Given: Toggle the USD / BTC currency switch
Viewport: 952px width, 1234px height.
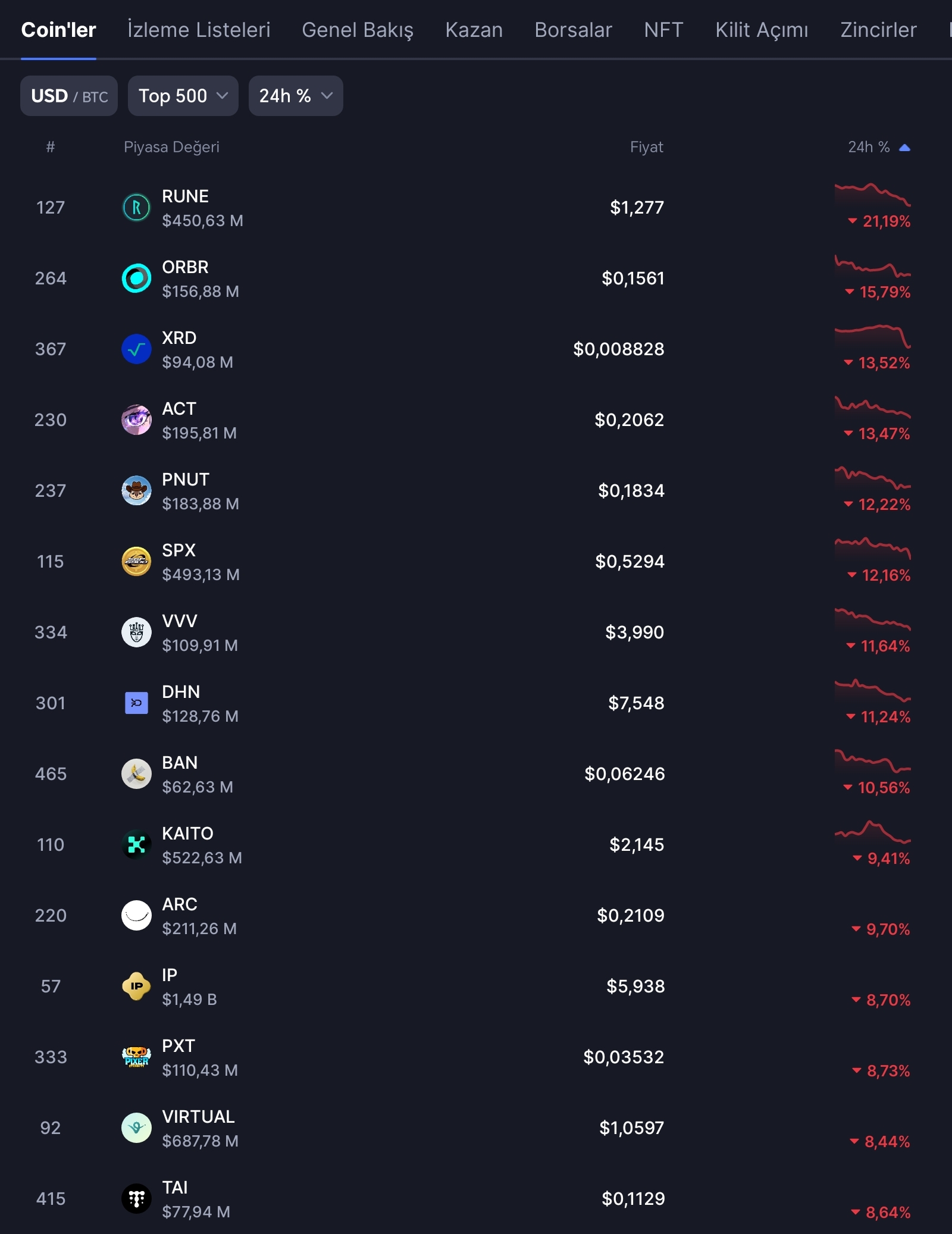Looking at the screenshot, I should point(69,96).
